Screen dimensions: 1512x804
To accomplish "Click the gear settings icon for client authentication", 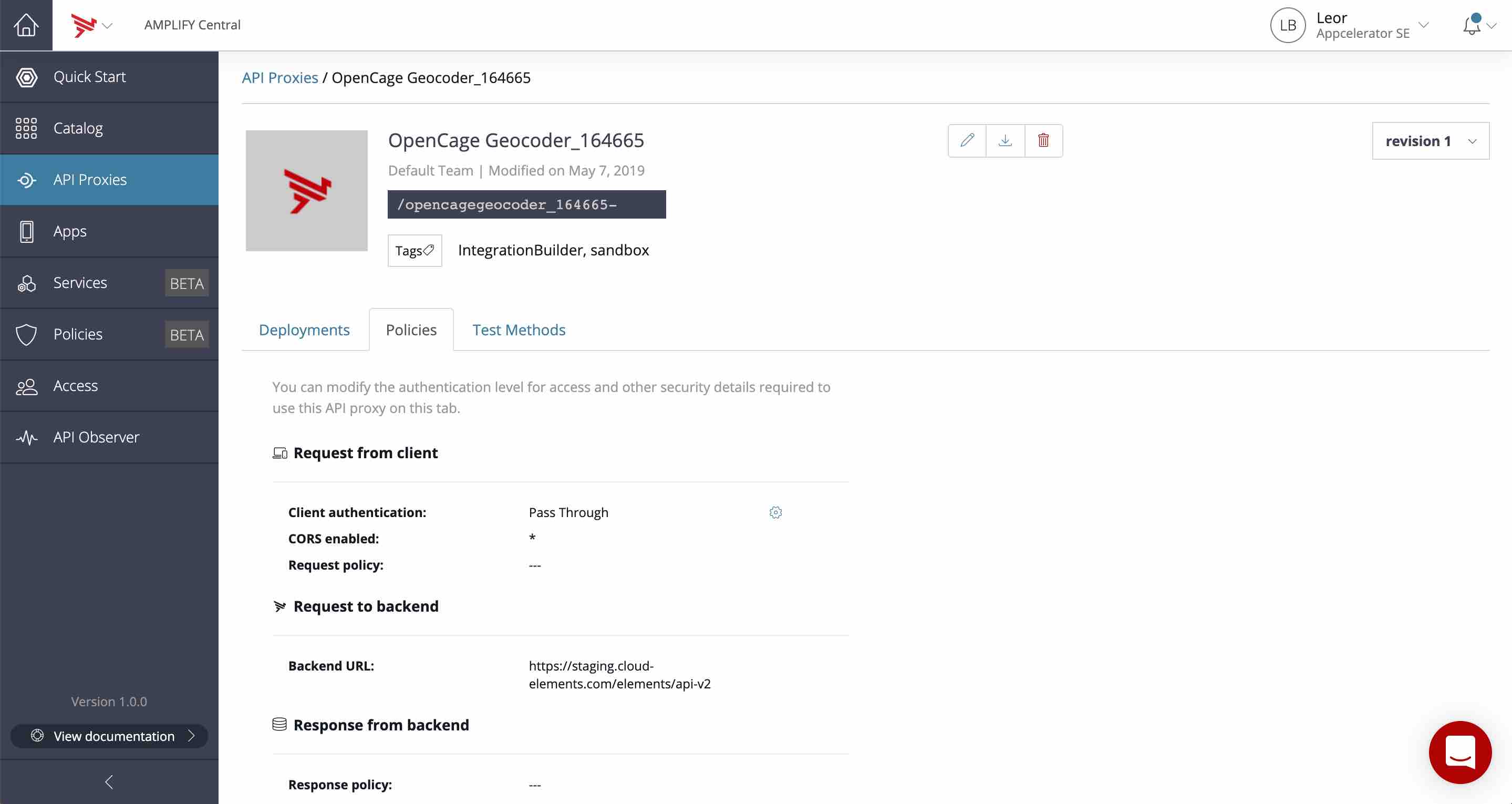I will 776,512.
